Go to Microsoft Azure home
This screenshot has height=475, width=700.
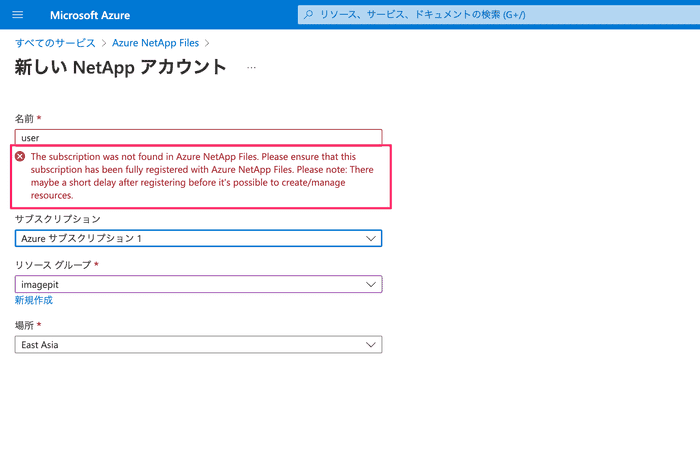[x=90, y=15]
